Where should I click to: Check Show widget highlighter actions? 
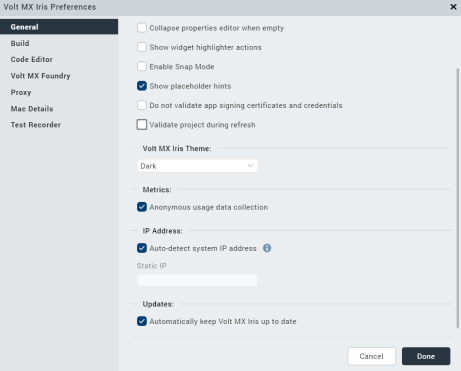(x=142, y=47)
